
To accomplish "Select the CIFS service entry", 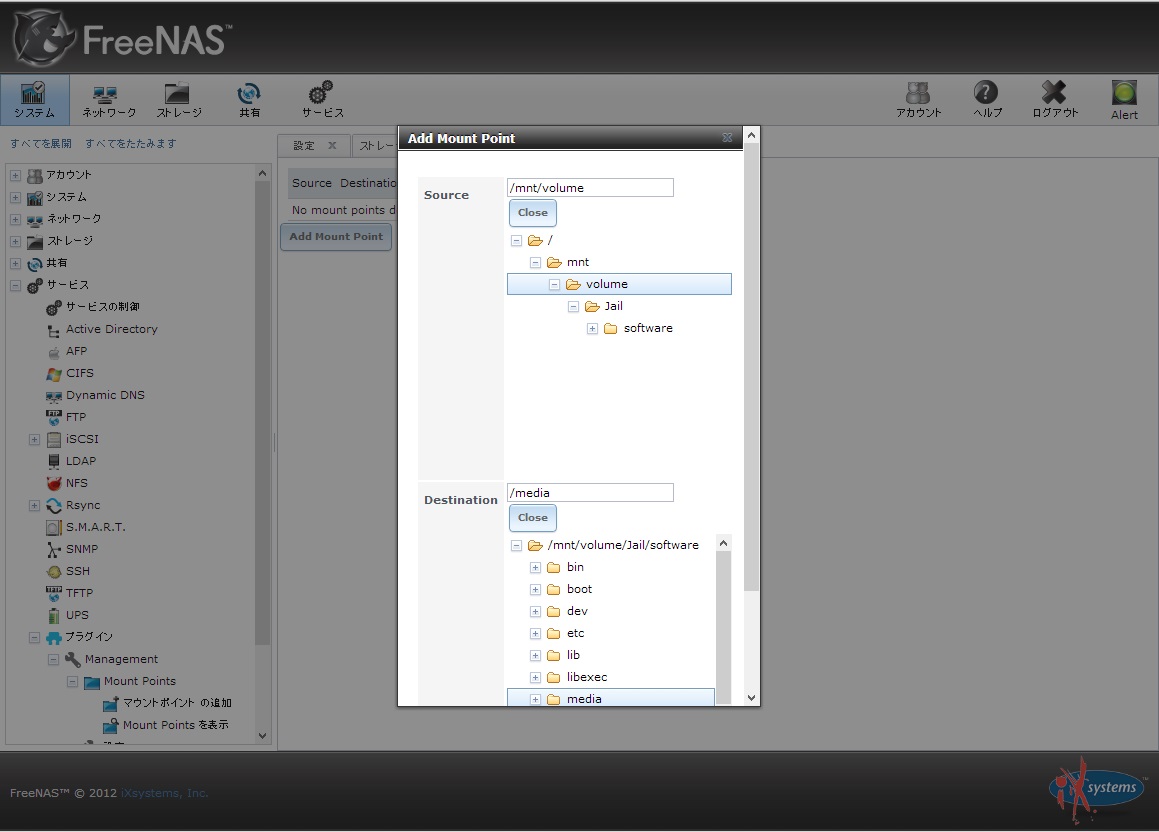I will pyautogui.click(x=80, y=373).
